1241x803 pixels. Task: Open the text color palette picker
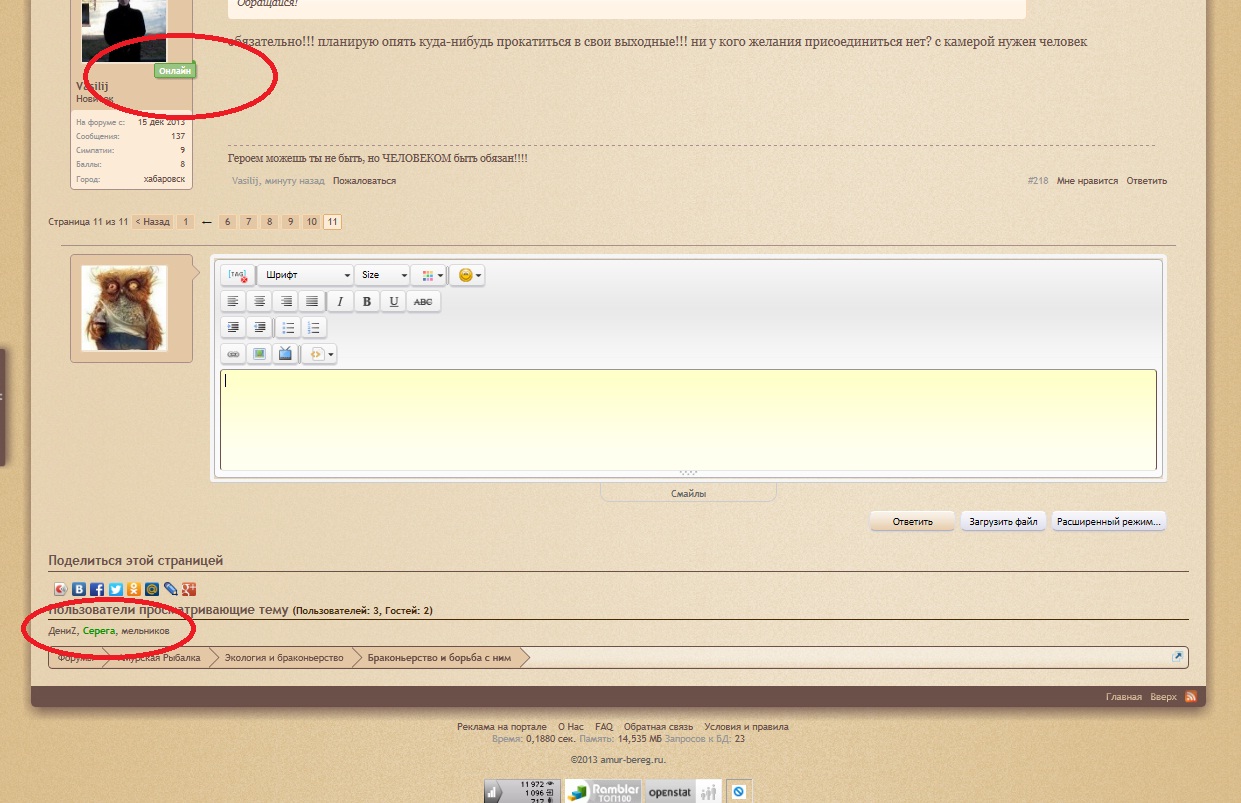(x=428, y=275)
